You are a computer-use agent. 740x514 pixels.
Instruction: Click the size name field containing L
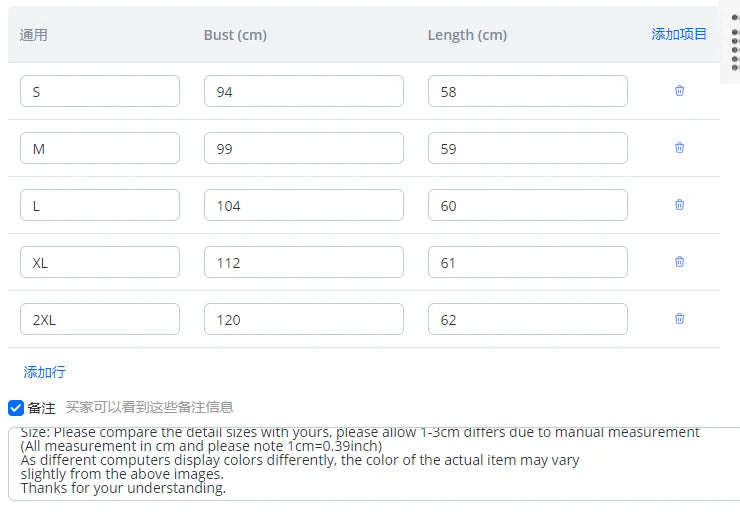(x=100, y=205)
